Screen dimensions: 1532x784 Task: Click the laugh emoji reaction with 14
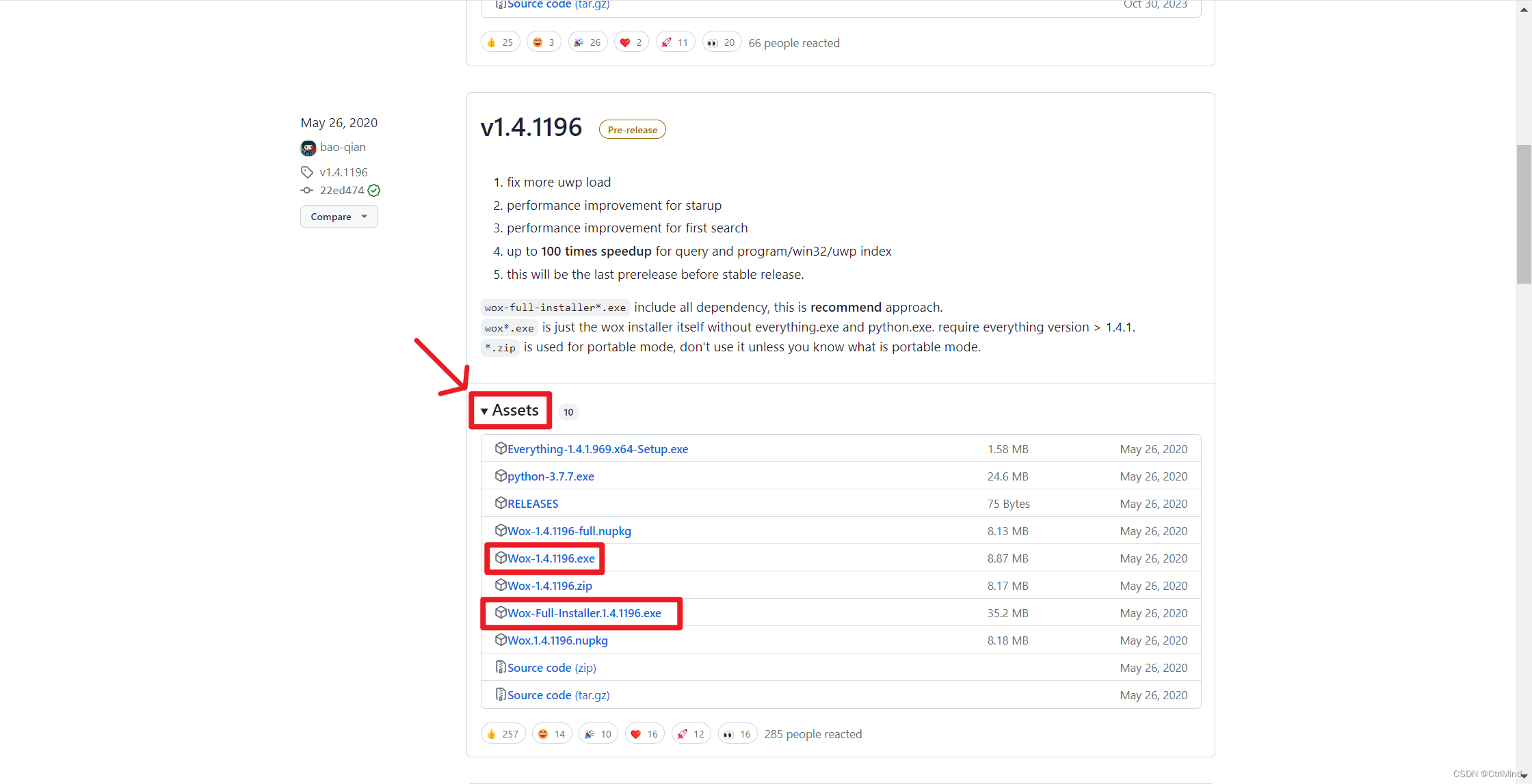pos(551,733)
